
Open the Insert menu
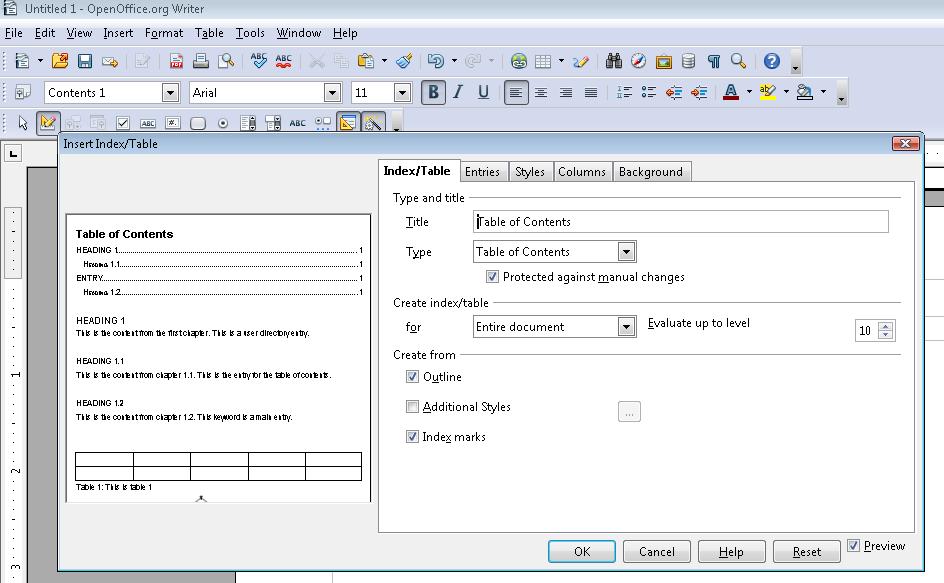(118, 32)
